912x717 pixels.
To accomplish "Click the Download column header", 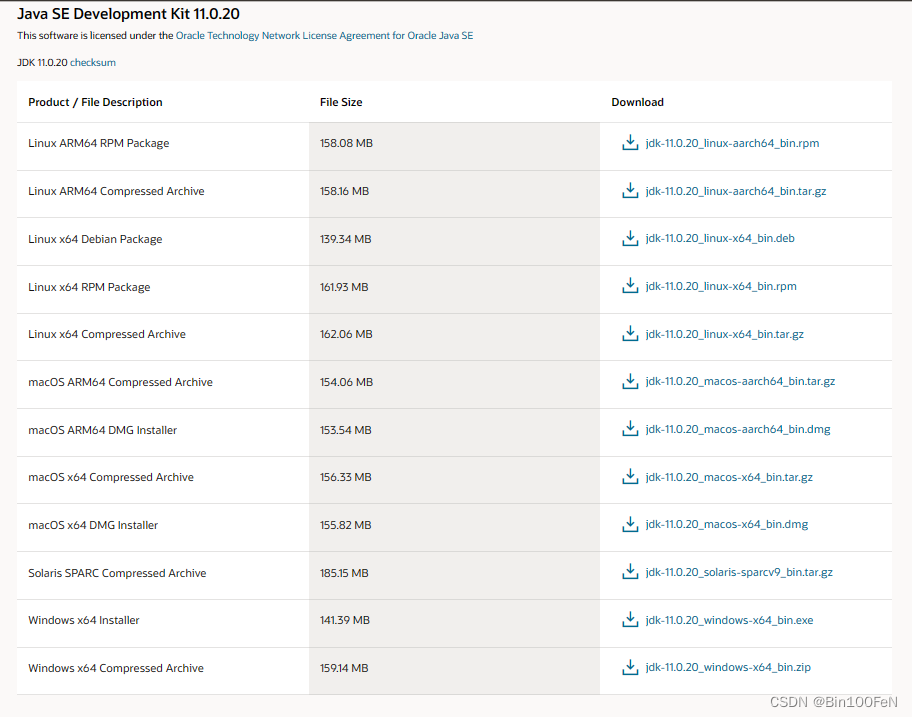I will coord(637,102).
